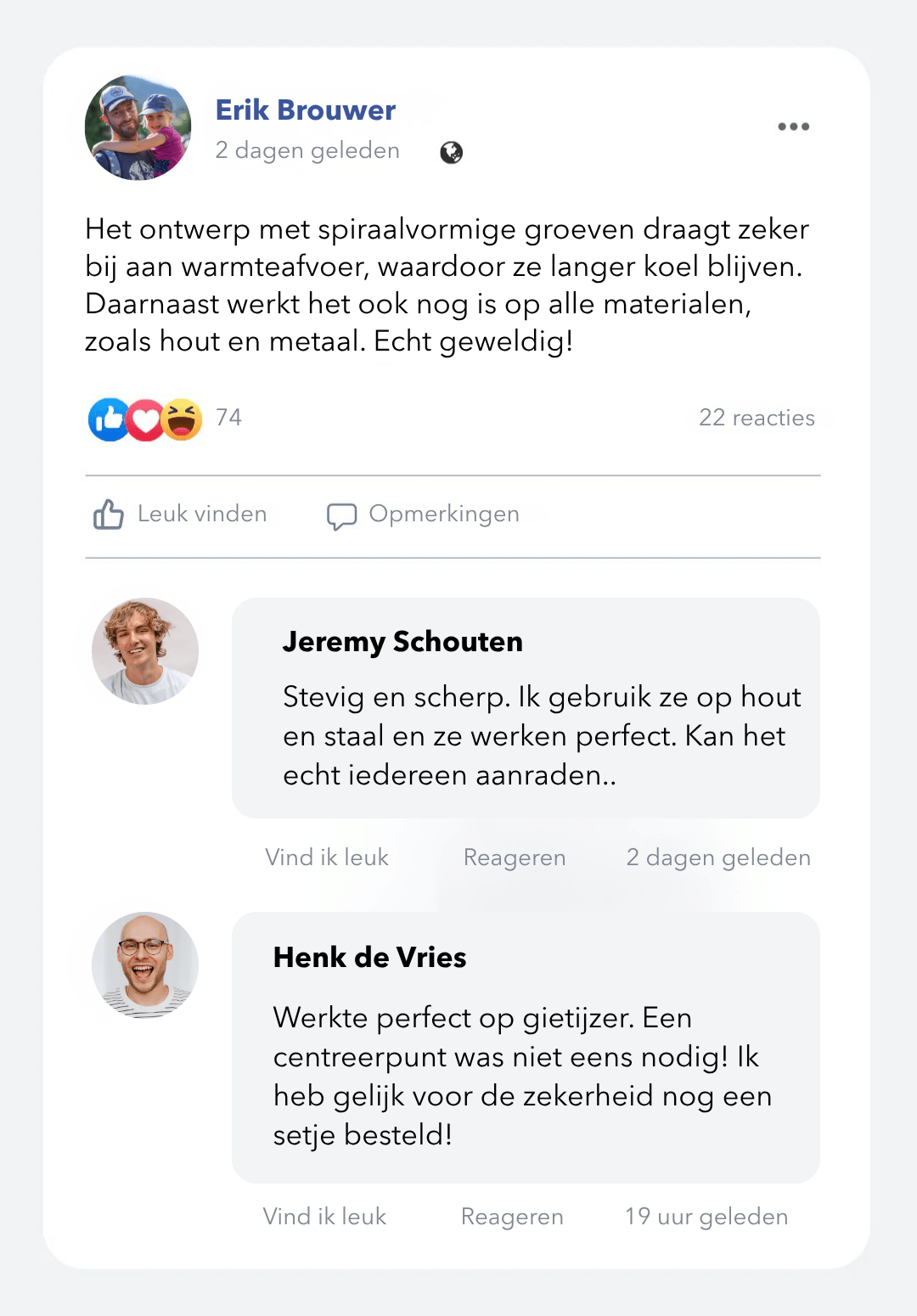This screenshot has width=917, height=1316.
Task: Open Erik Brouwer's profile name link
Action: click(306, 110)
